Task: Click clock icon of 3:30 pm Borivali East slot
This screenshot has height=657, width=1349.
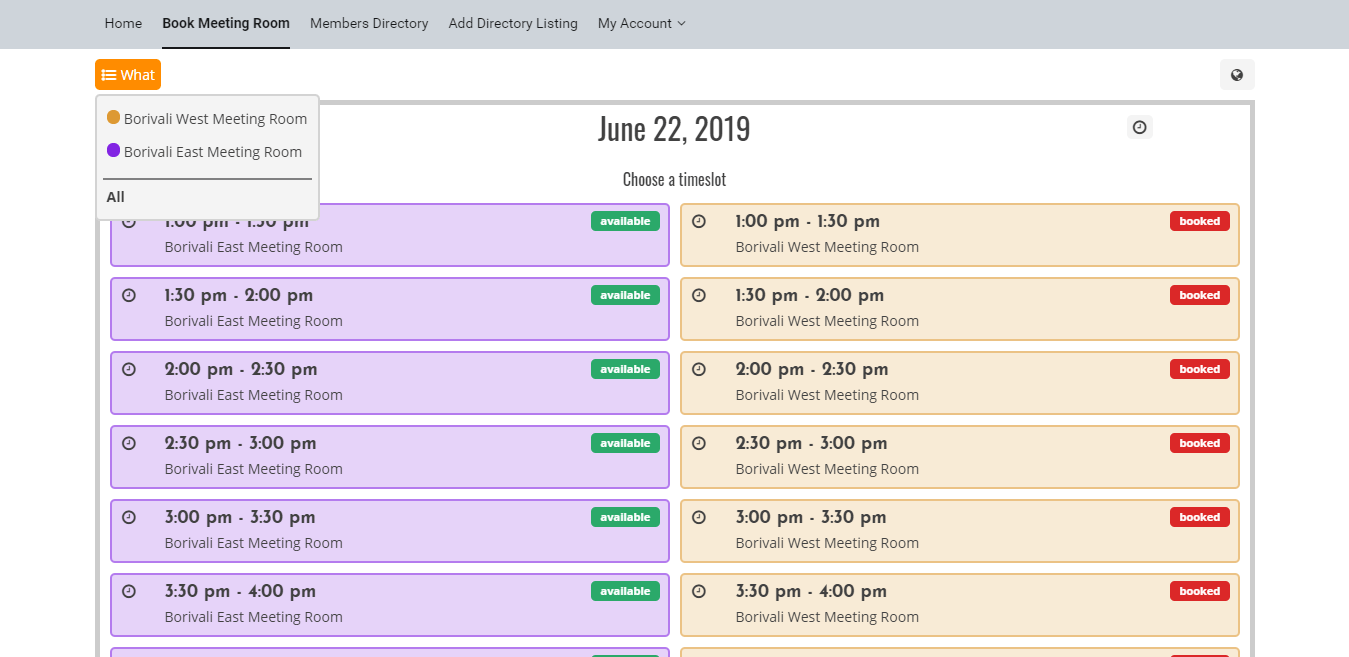Action: [129, 591]
